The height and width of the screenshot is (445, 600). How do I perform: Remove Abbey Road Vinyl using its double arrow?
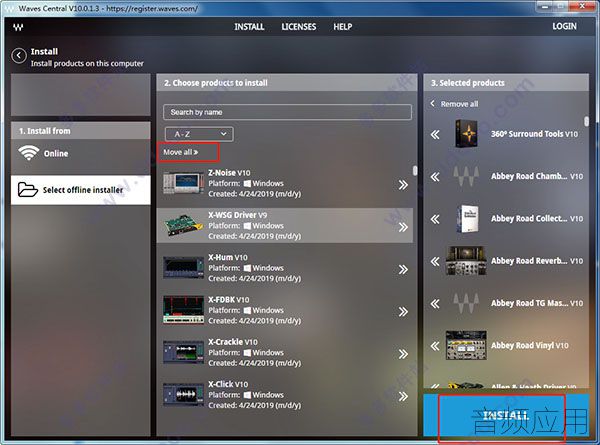(x=435, y=346)
